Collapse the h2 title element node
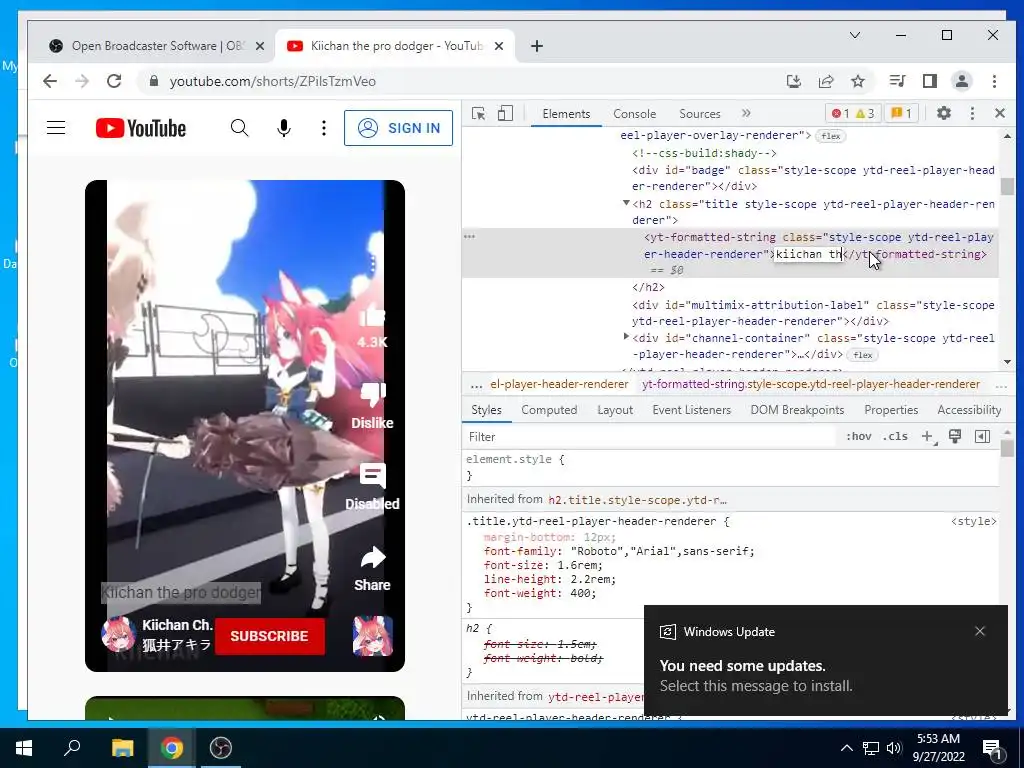The height and width of the screenshot is (768, 1024). [x=626, y=204]
